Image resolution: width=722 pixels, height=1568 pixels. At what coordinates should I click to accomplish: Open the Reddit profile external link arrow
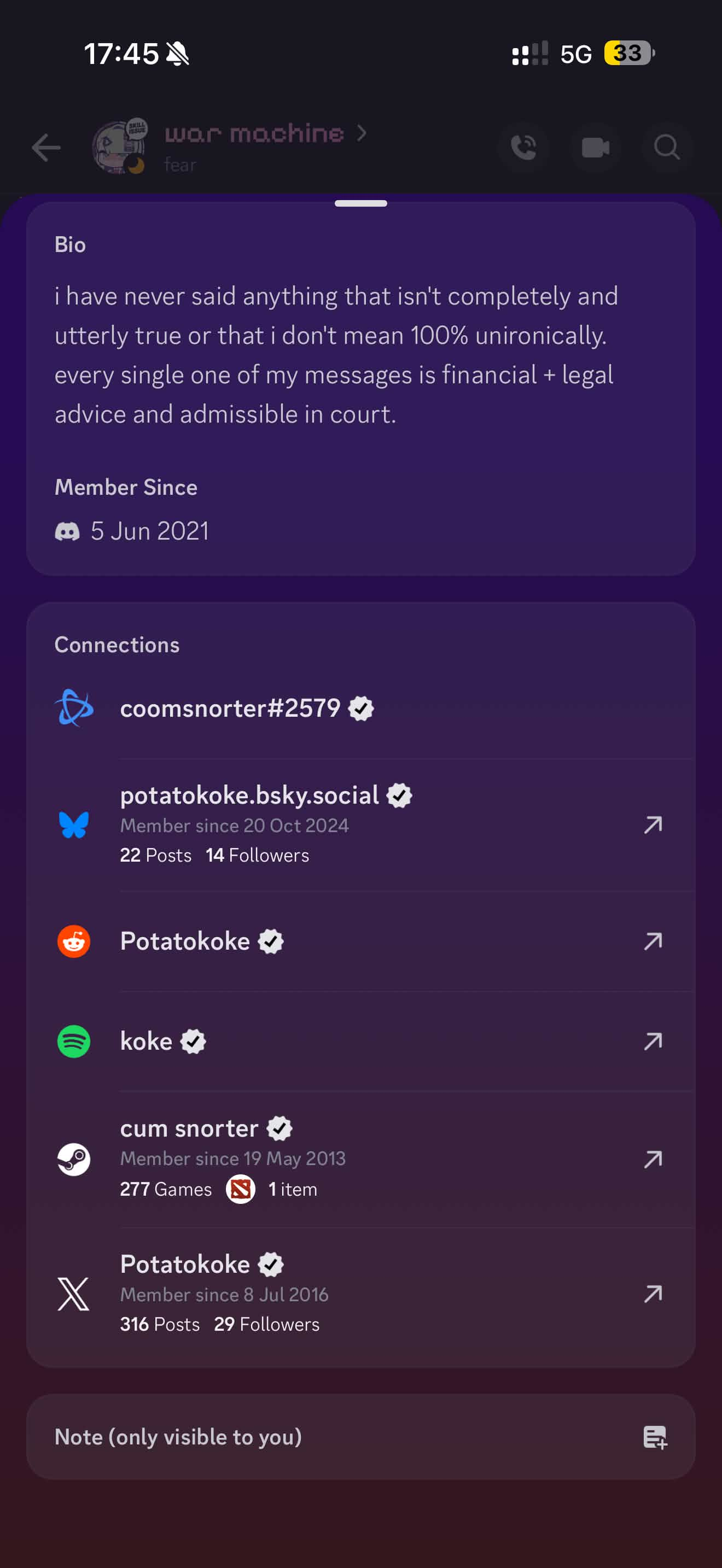tap(653, 941)
